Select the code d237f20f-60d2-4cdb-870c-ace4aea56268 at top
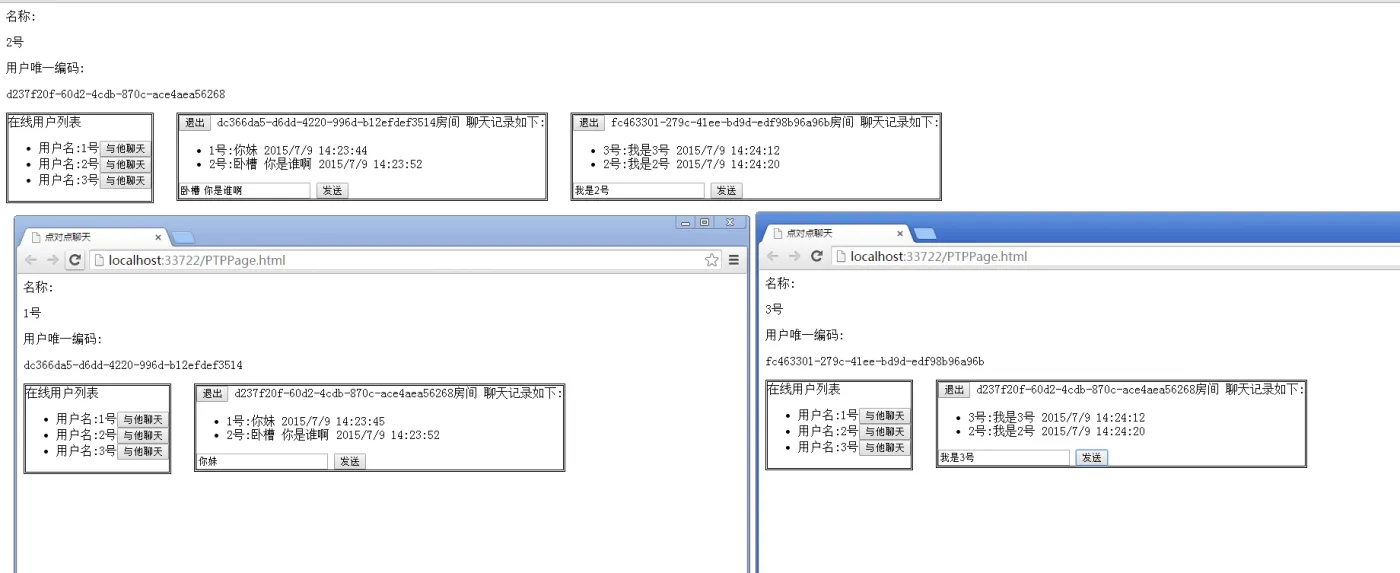1400x573 pixels. coord(115,94)
